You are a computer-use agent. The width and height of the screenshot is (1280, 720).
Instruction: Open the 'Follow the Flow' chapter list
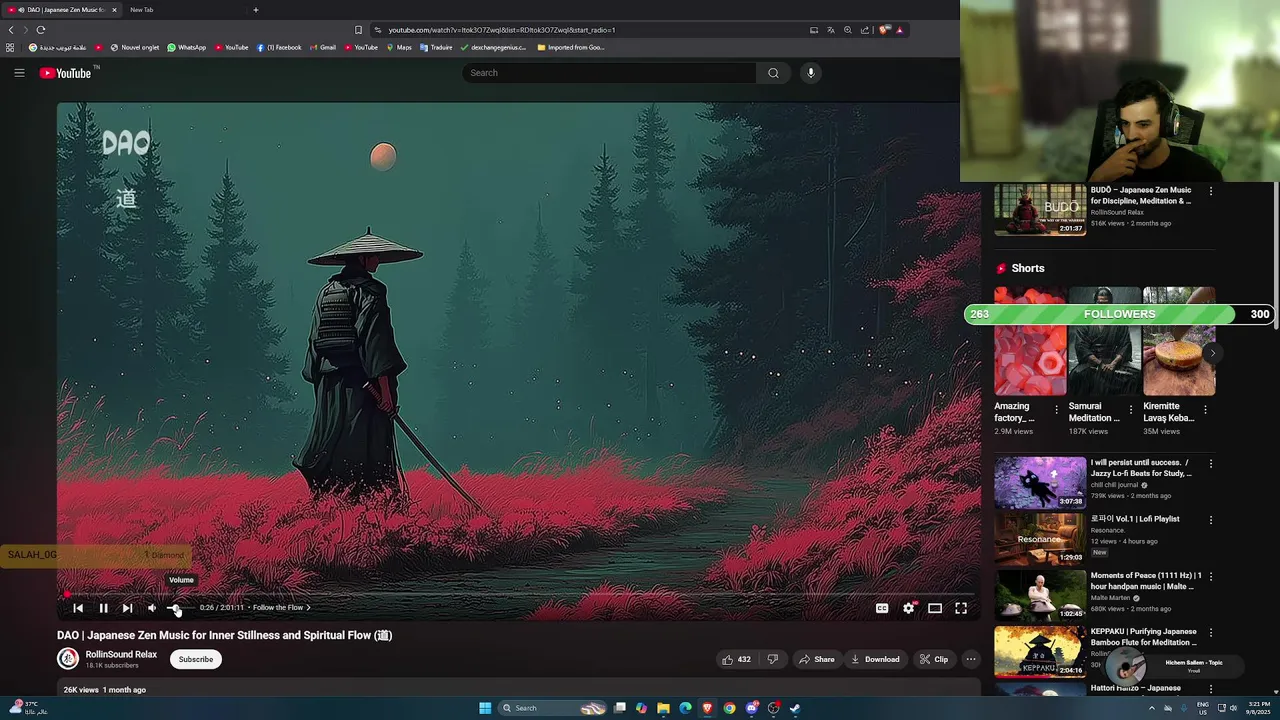(281, 608)
